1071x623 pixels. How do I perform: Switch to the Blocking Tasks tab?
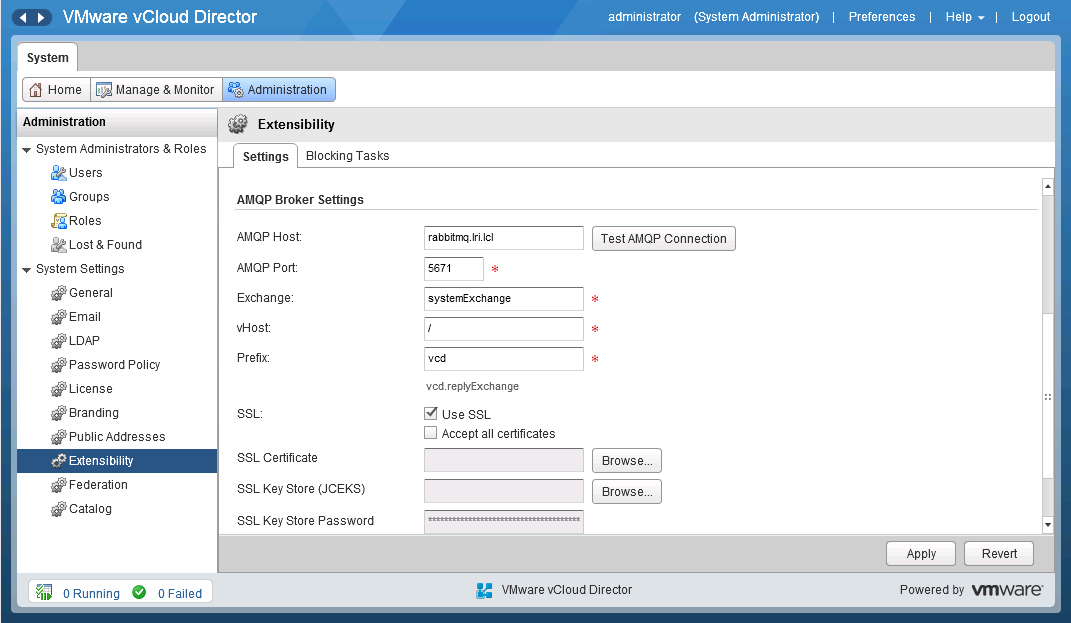pyautogui.click(x=348, y=156)
